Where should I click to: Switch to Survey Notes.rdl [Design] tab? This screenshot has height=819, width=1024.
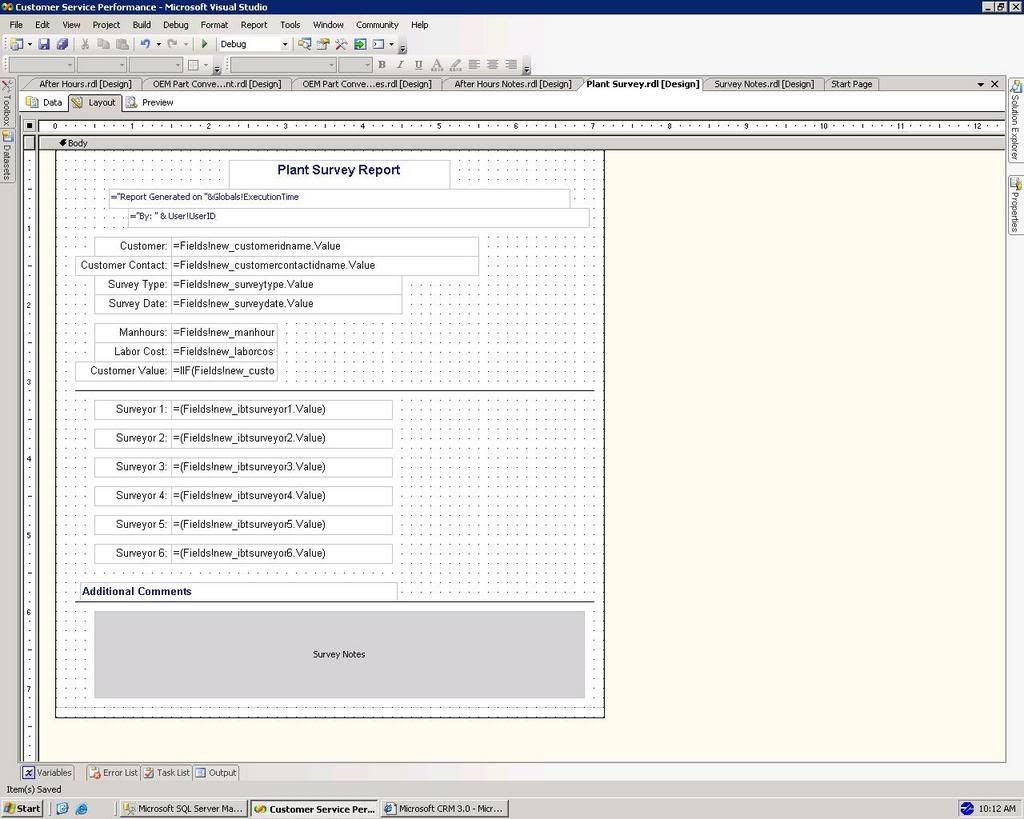coord(763,84)
